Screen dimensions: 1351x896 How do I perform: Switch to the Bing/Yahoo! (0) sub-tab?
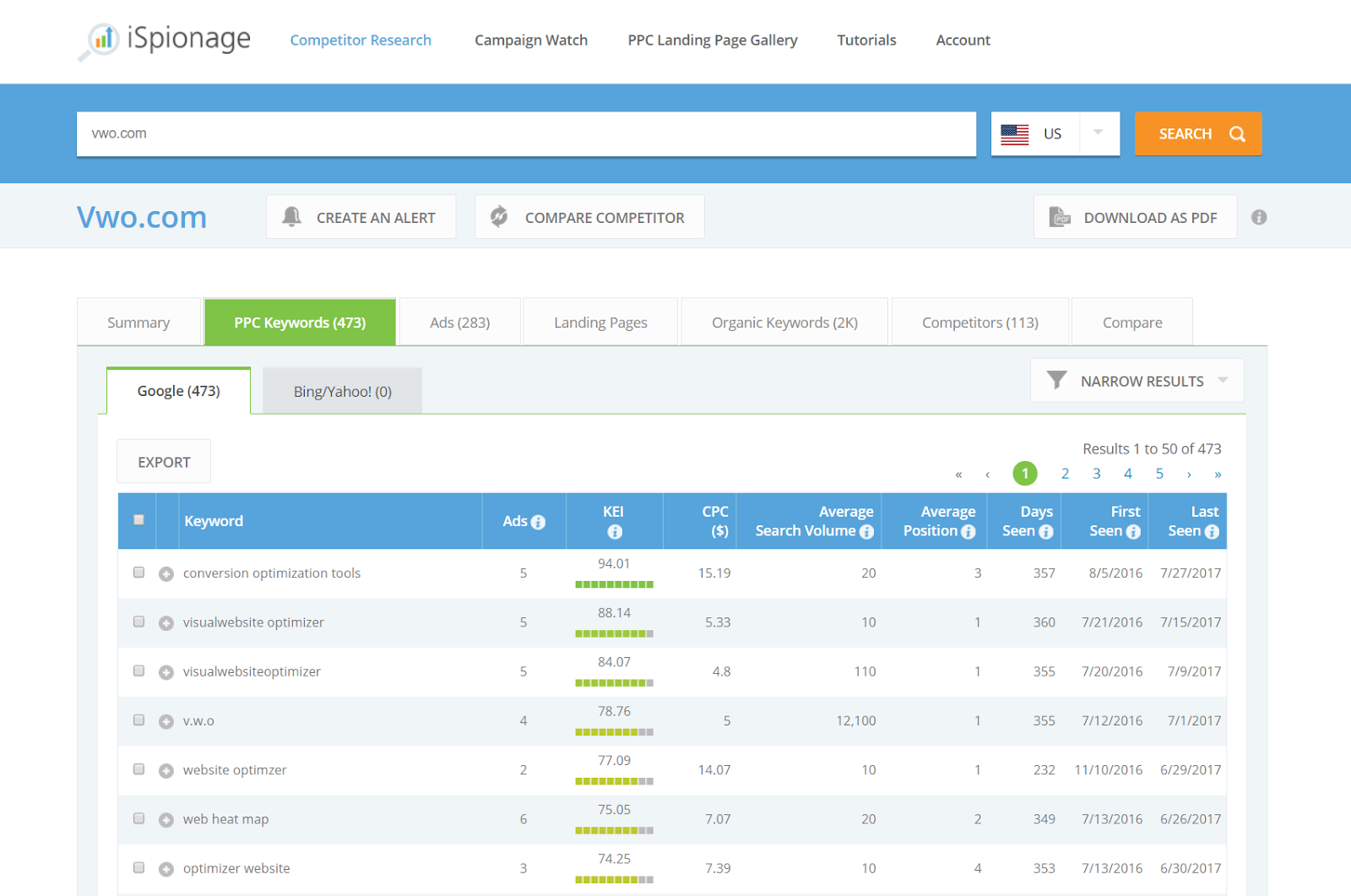tap(342, 391)
